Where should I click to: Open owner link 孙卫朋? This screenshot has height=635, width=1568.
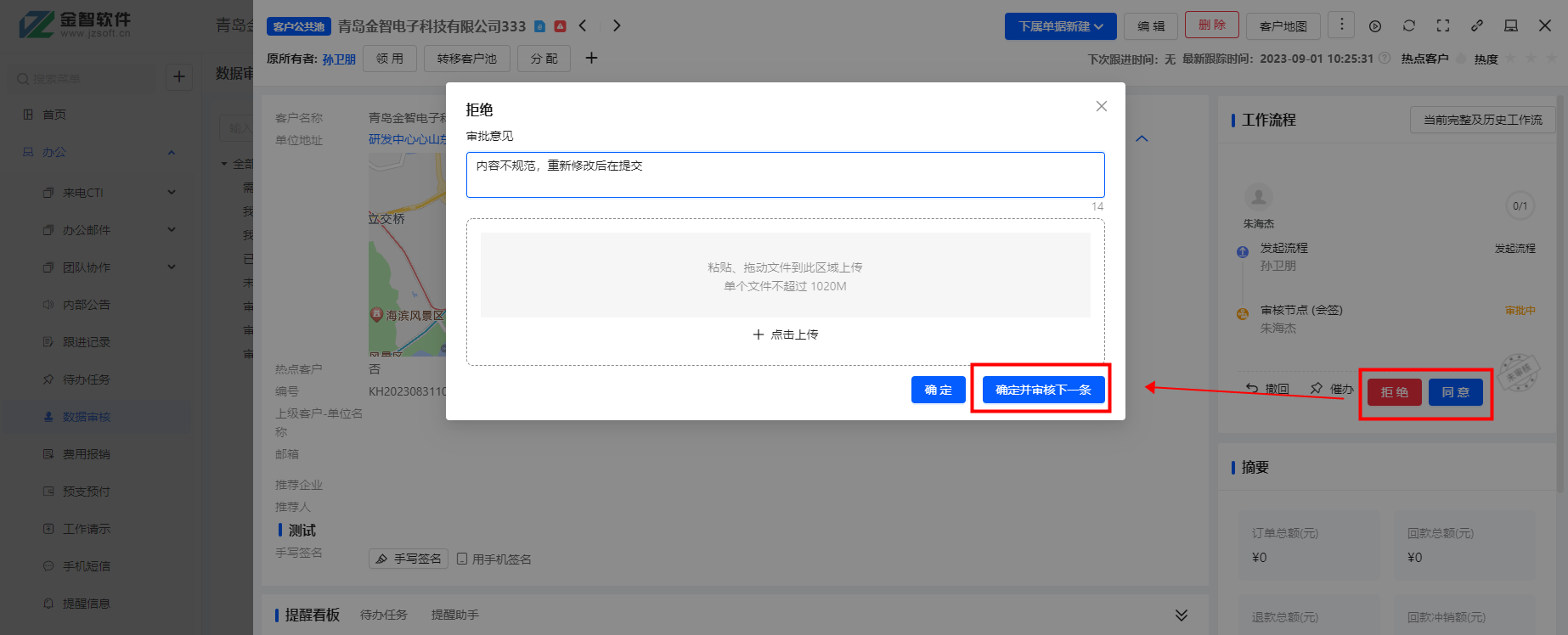pos(339,59)
